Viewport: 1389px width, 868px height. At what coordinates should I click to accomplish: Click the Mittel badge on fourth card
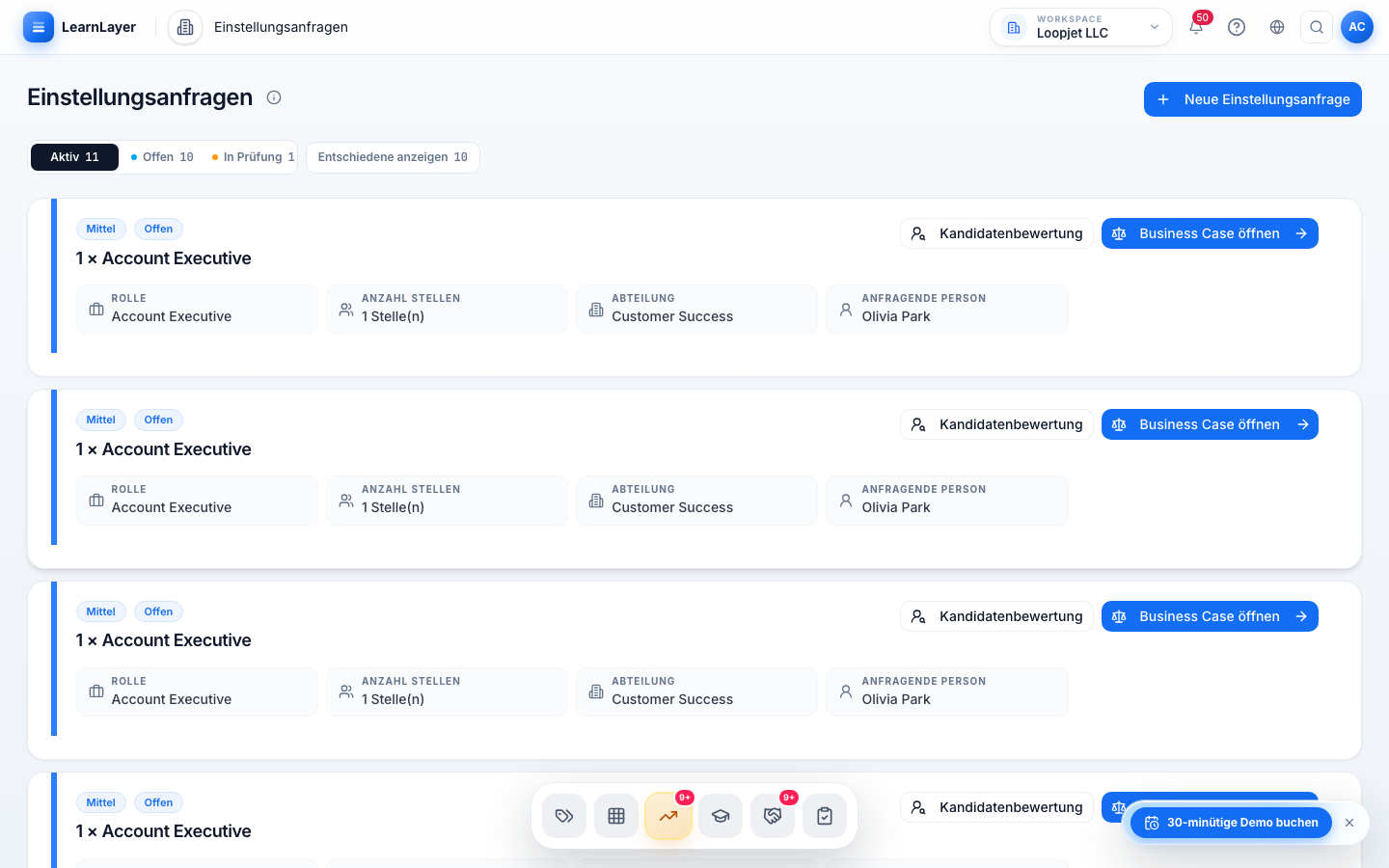[x=100, y=802]
